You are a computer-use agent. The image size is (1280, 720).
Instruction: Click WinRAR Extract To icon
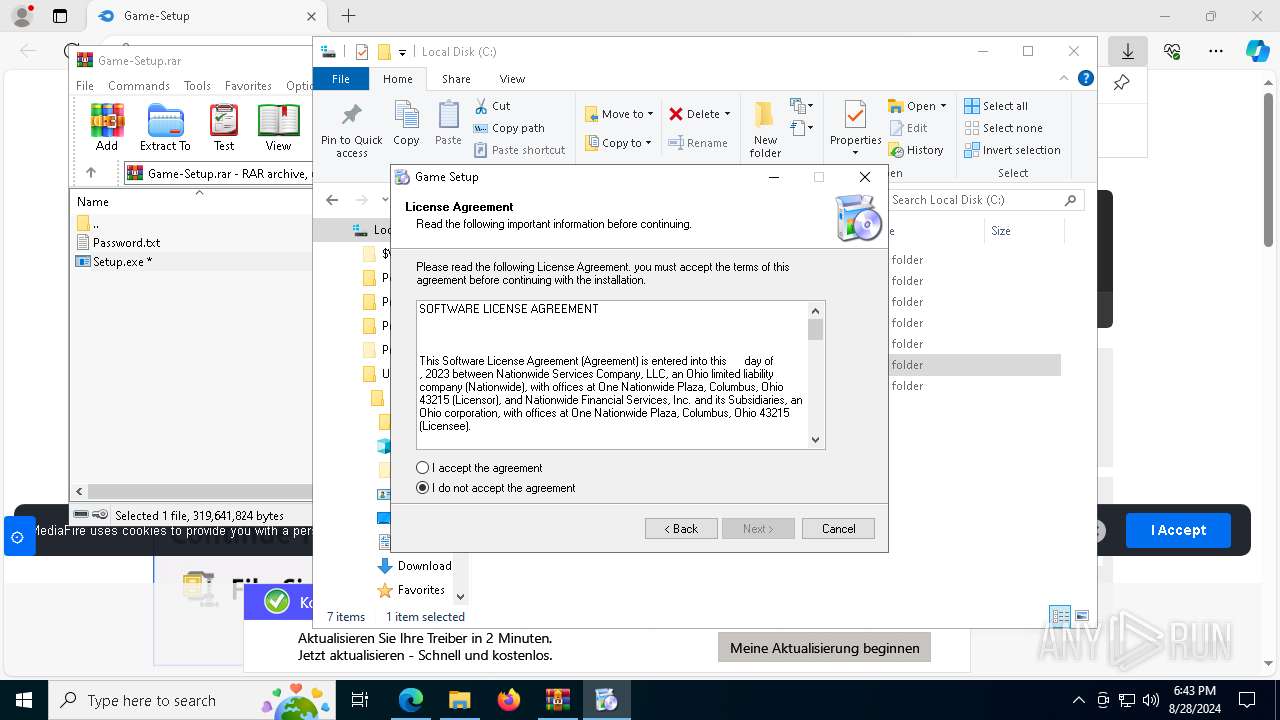165,128
